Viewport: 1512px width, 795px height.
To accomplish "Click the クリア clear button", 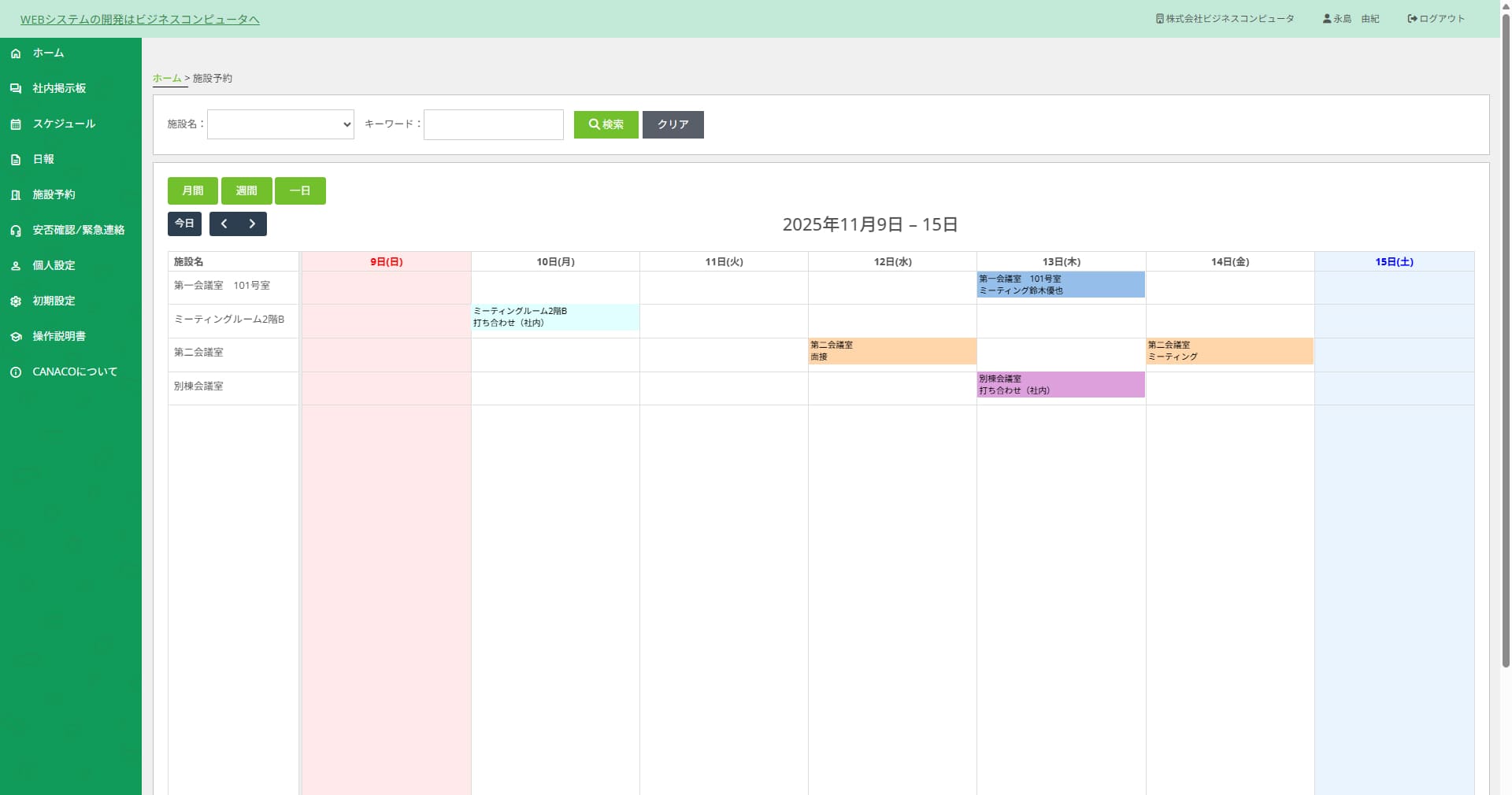I will (673, 124).
